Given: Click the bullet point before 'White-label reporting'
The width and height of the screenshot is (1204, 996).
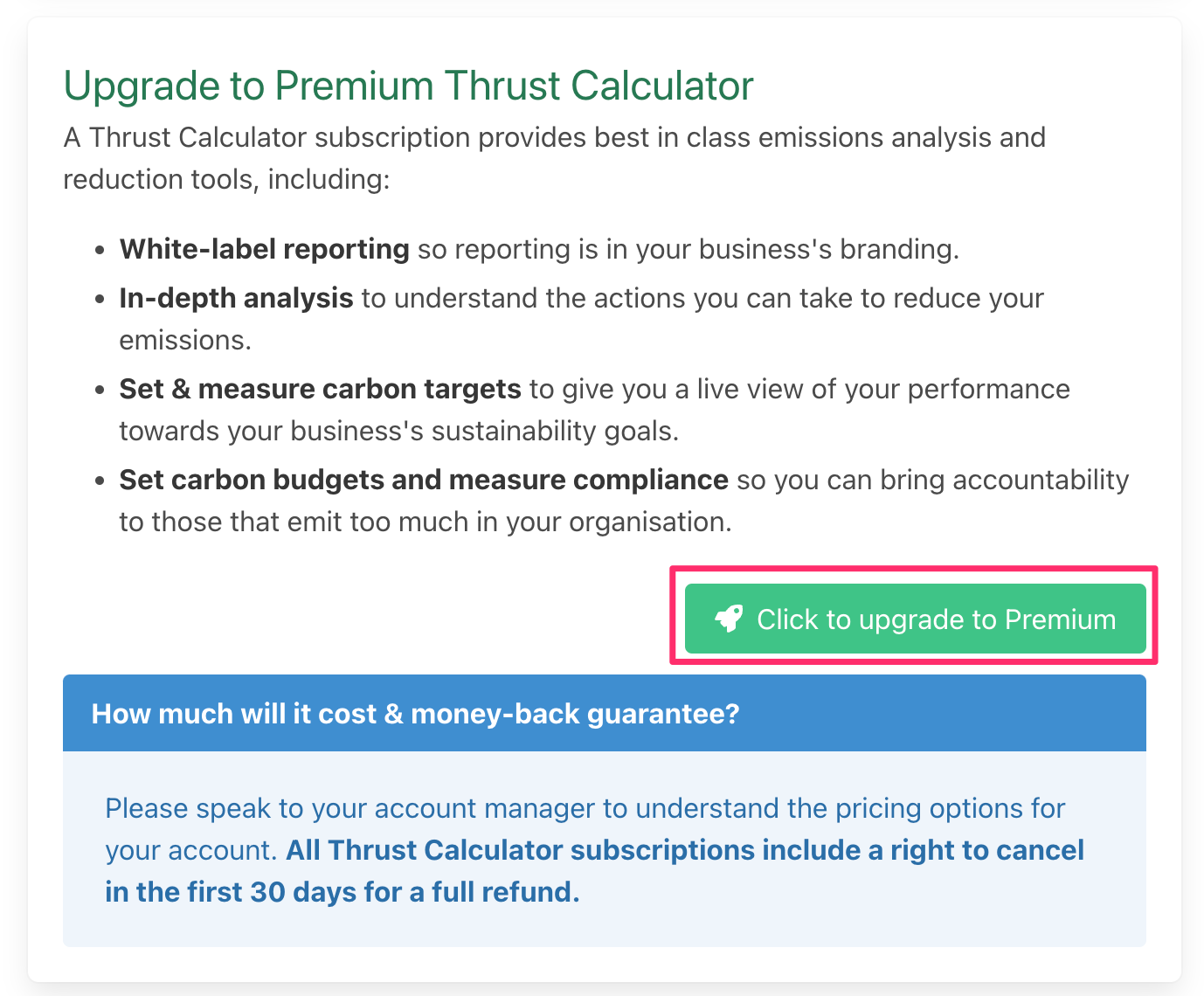Looking at the screenshot, I should (100, 250).
